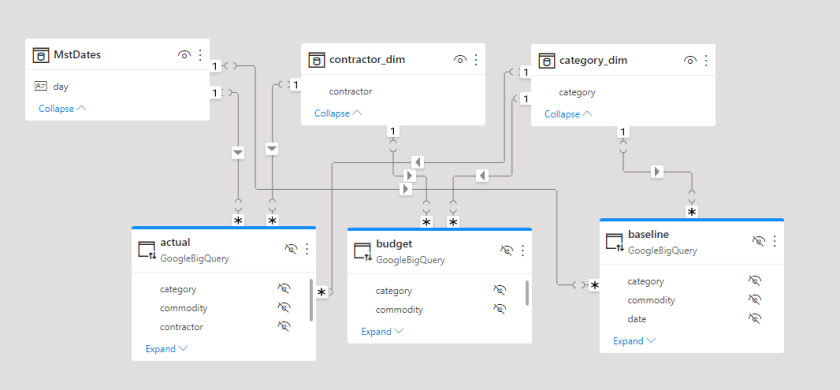Expand the baseline table fields
840x390 pixels.
coord(634,341)
